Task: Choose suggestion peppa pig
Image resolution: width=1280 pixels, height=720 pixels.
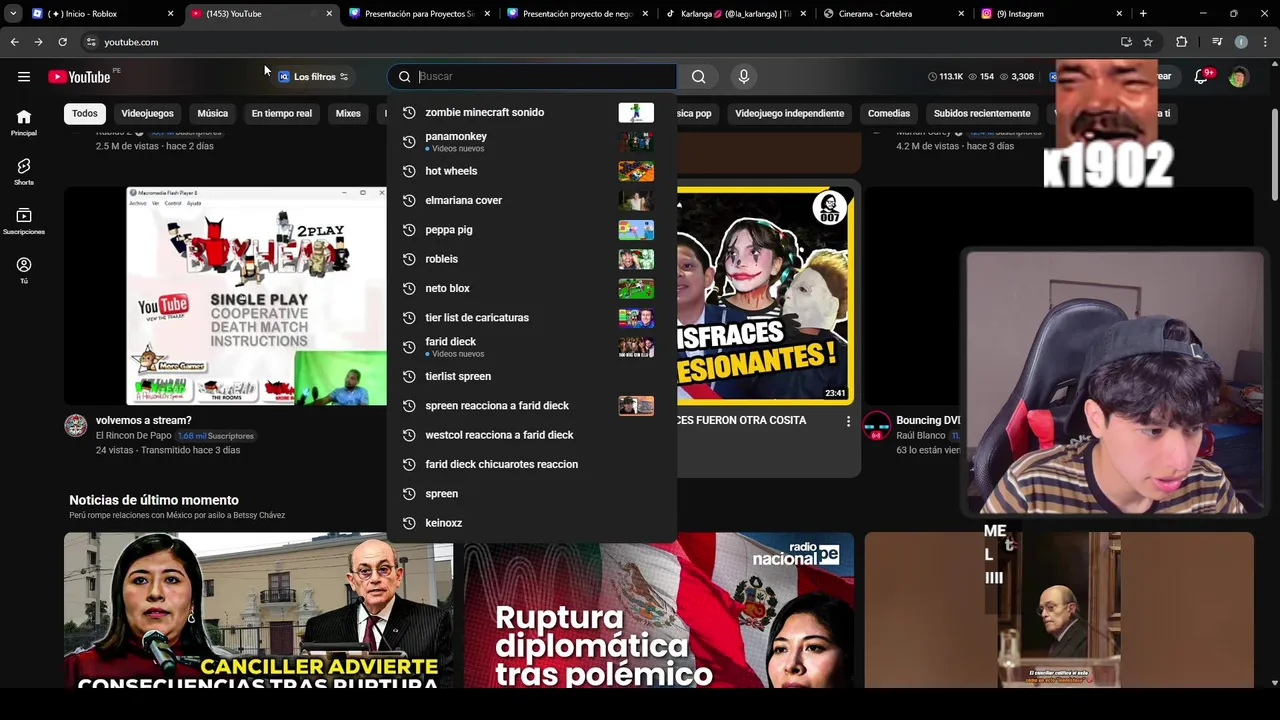Action: pos(532,230)
